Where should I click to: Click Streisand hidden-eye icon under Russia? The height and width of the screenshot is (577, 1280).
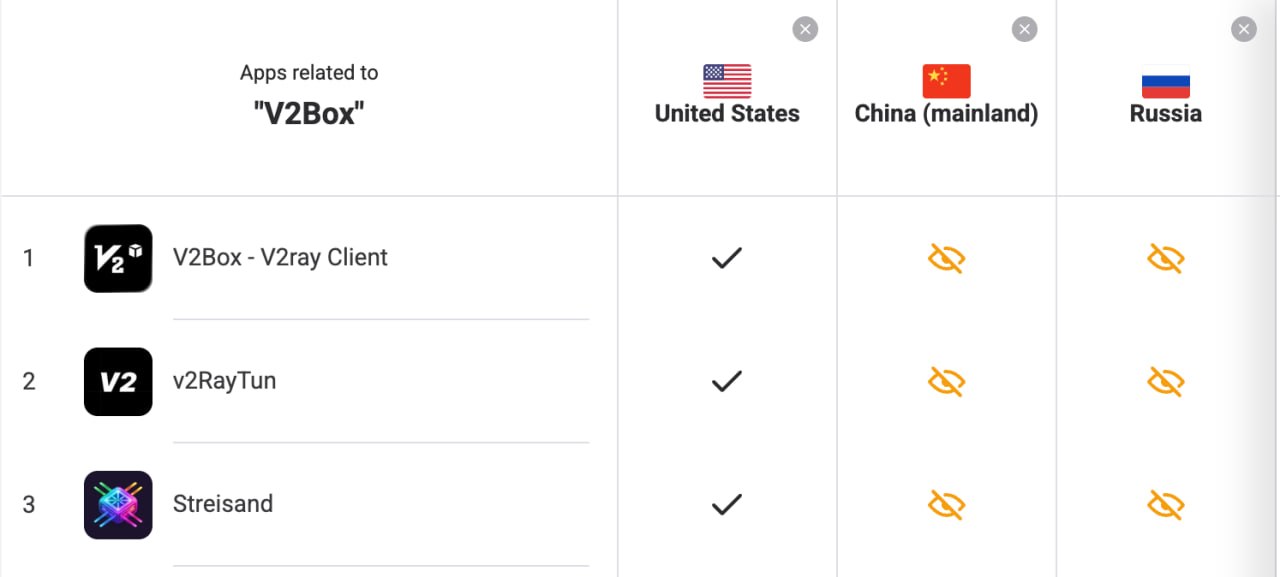[x=1165, y=504]
